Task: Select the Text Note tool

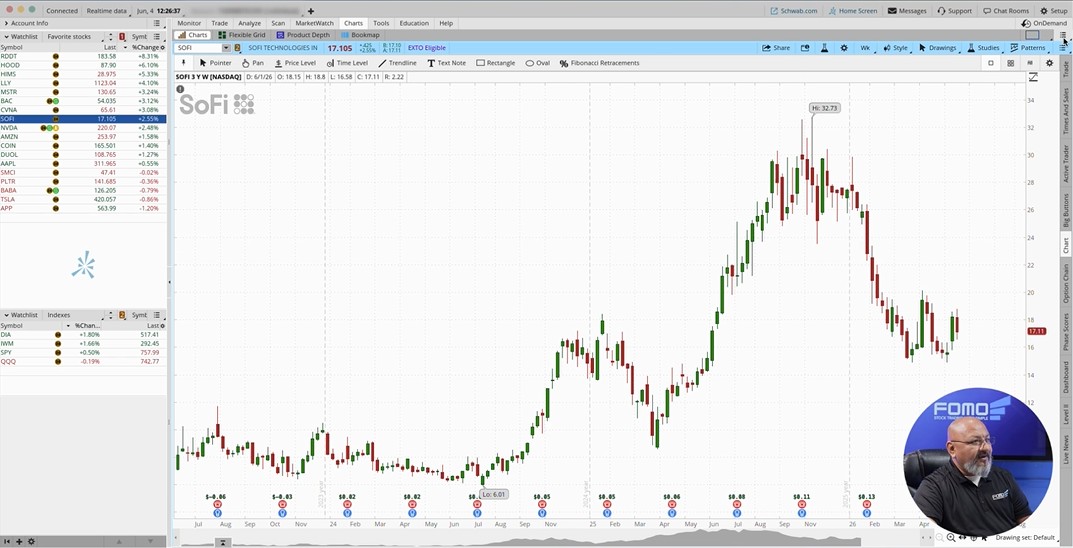Action: pyautogui.click(x=446, y=63)
